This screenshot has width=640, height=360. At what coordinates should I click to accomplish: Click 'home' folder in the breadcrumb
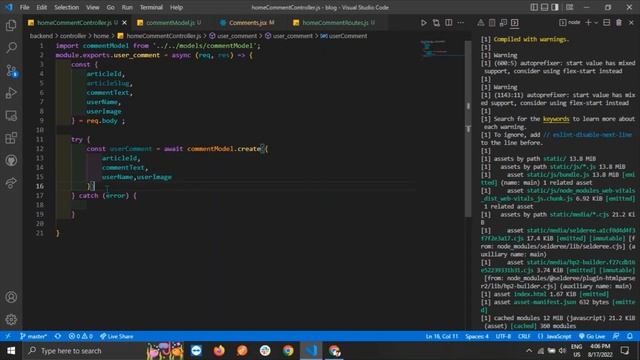[101, 36]
